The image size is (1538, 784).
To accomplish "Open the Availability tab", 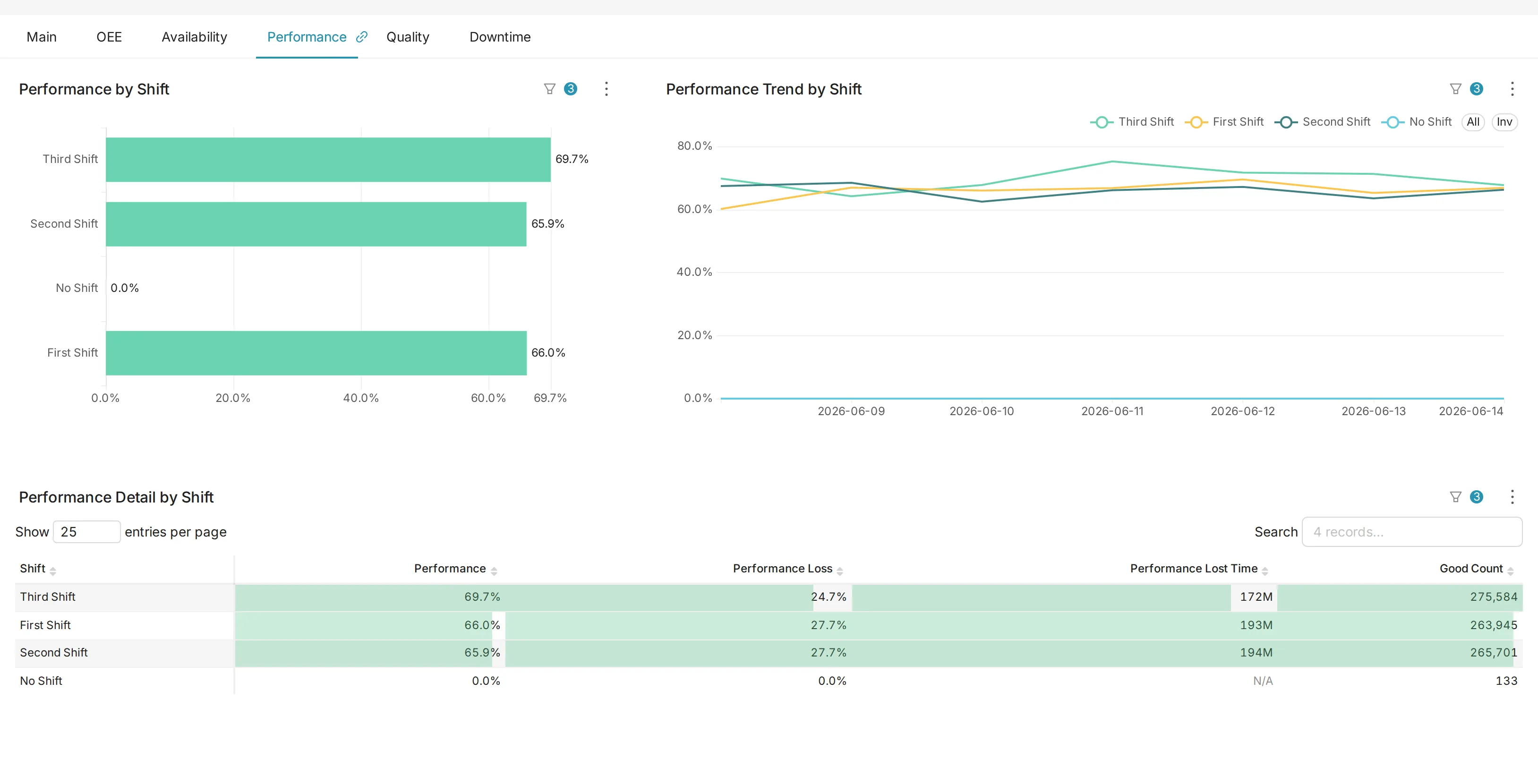I will 194,37.
